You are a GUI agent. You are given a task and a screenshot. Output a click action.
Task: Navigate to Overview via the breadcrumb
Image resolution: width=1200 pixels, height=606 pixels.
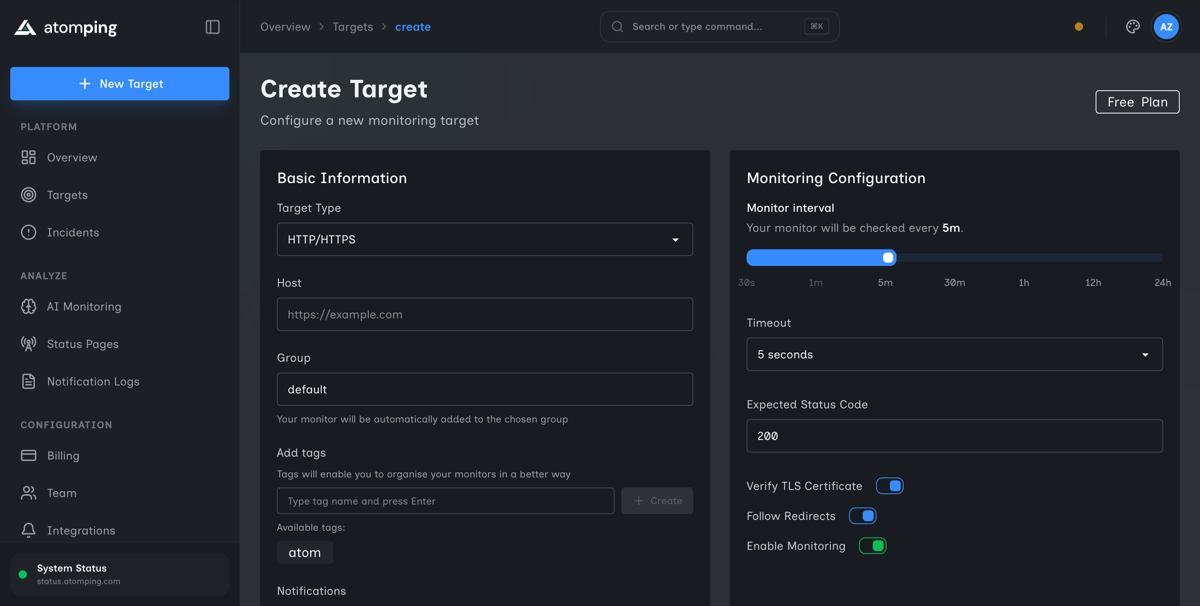tap(285, 26)
